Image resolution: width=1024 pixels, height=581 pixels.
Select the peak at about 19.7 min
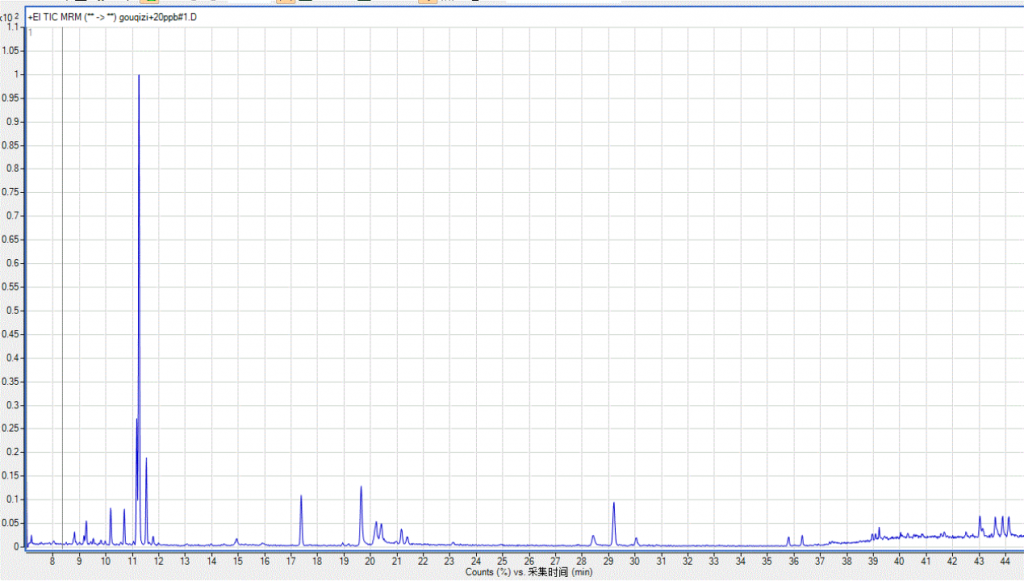pyautogui.click(x=361, y=490)
